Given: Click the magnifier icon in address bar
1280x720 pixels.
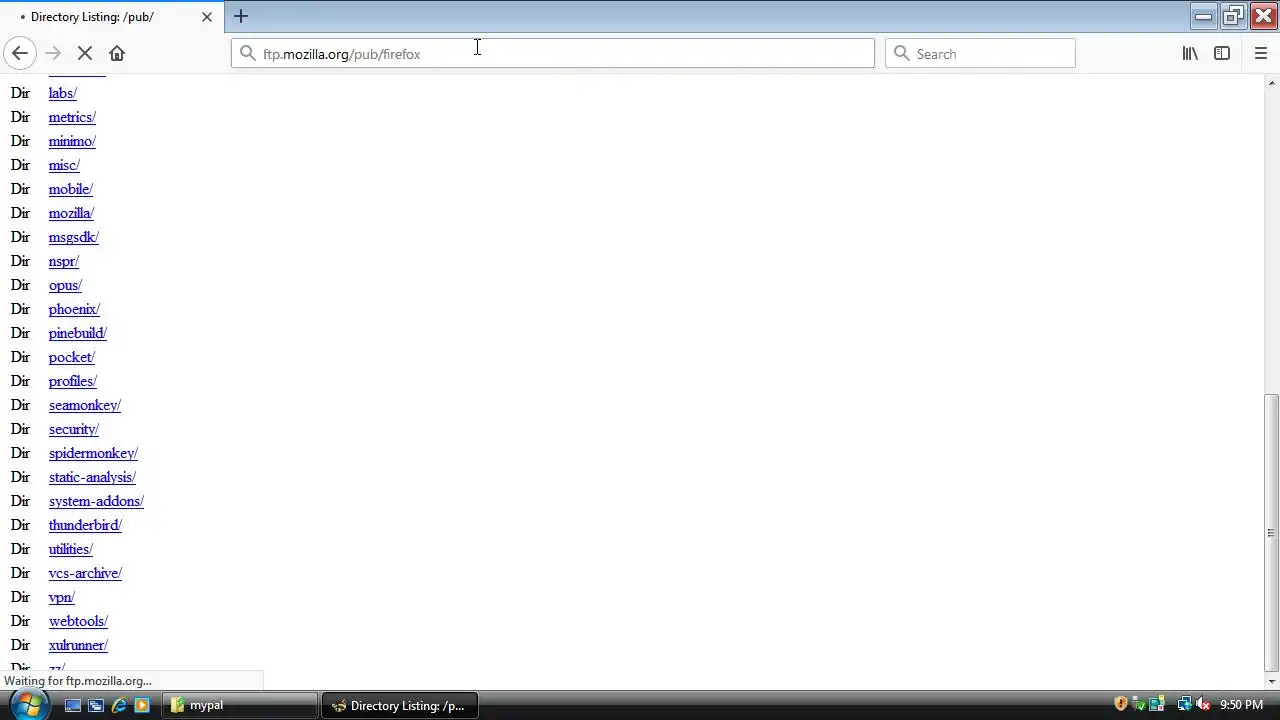Looking at the screenshot, I should point(248,53).
